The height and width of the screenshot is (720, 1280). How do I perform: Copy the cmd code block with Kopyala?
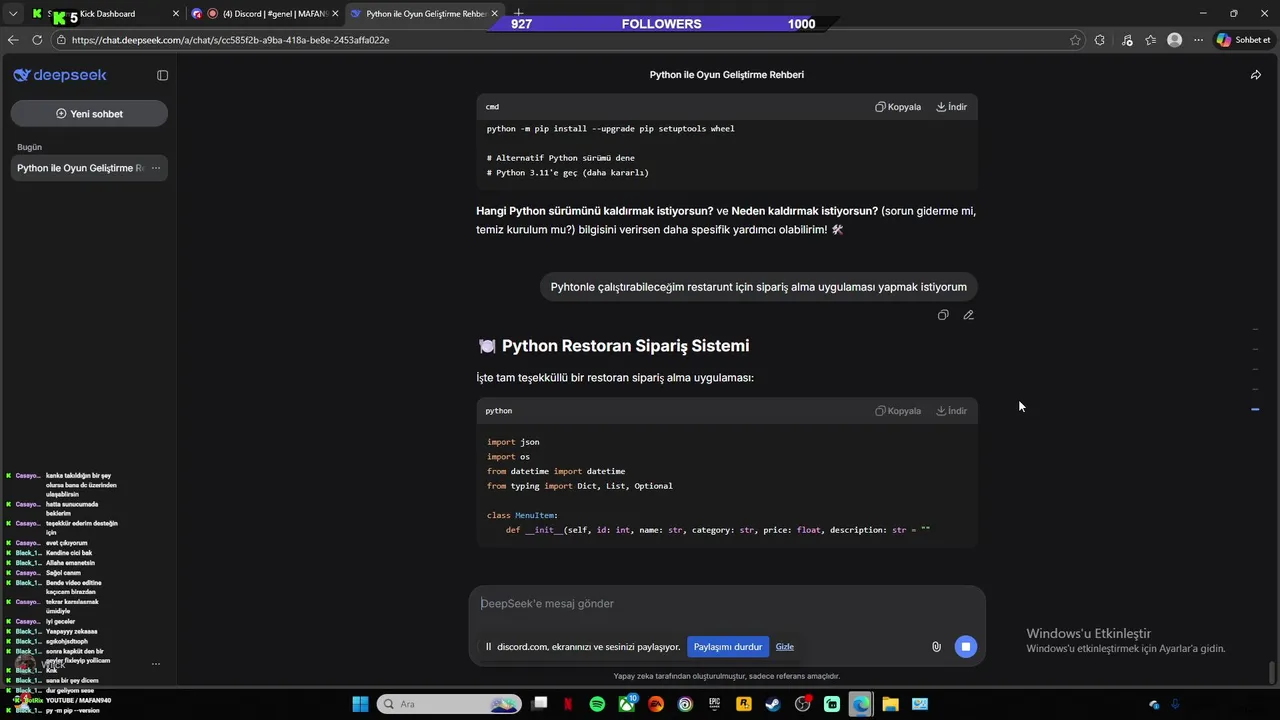pyautogui.click(x=898, y=107)
